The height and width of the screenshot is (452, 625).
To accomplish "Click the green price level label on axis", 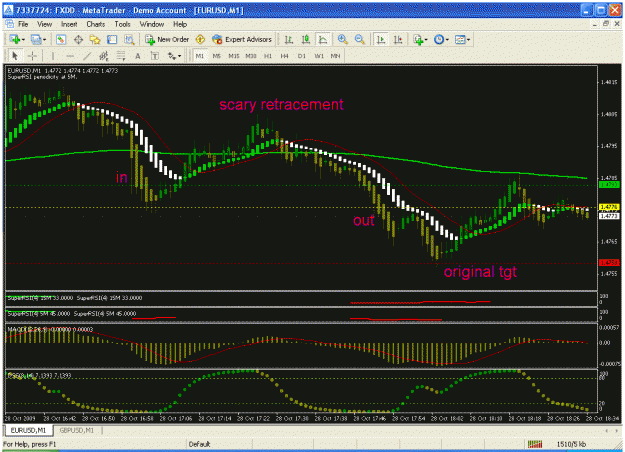I will [x=609, y=185].
